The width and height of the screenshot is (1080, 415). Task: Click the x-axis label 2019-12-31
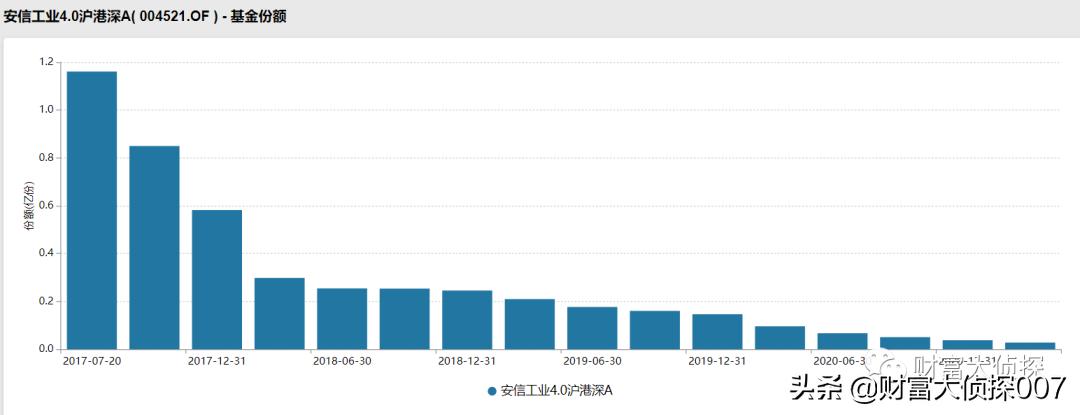pyautogui.click(x=718, y=361)
